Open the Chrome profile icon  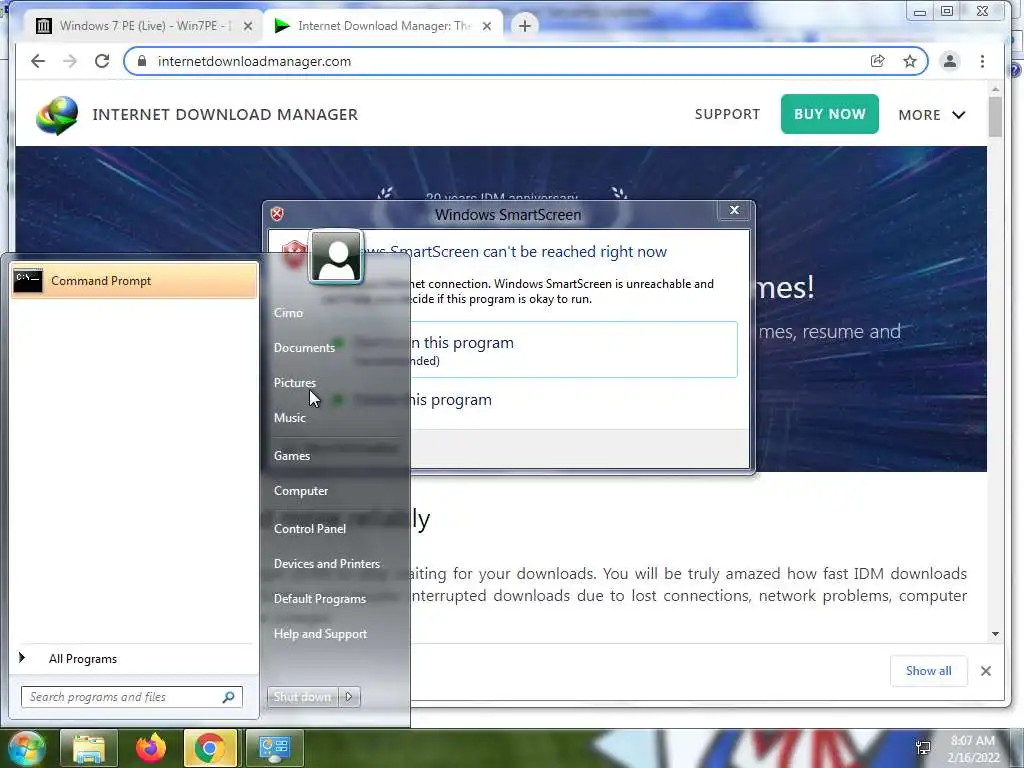[950, 61]
